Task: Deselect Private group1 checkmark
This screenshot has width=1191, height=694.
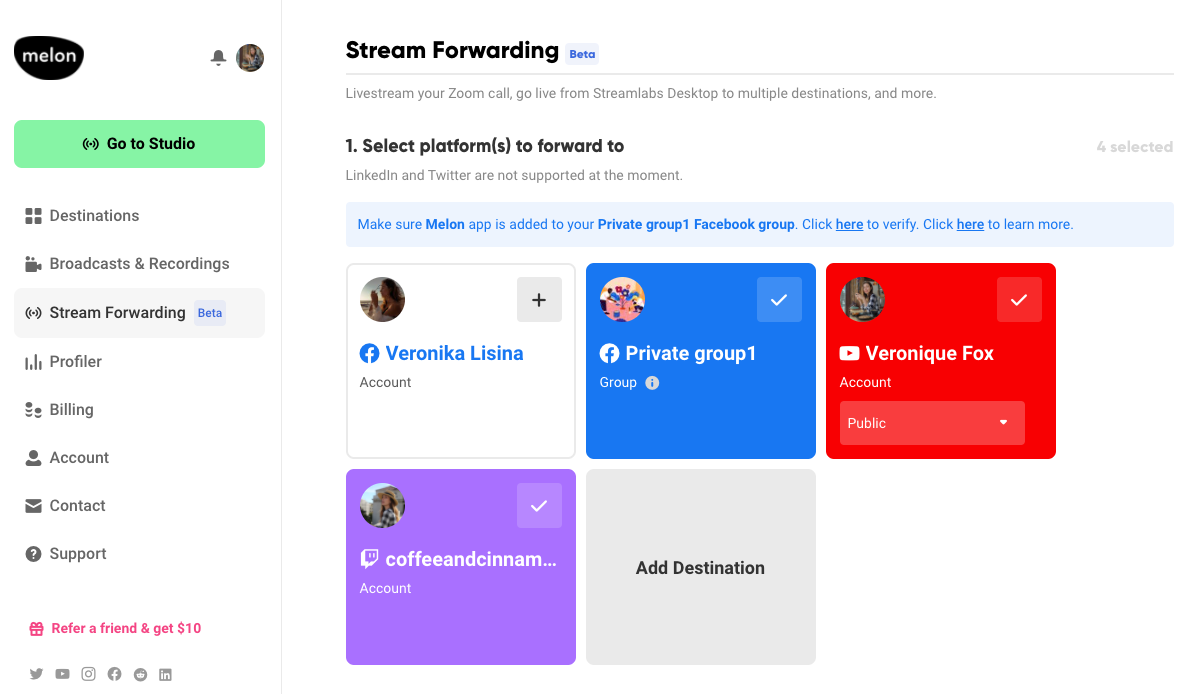Action: tap(779, 300)
